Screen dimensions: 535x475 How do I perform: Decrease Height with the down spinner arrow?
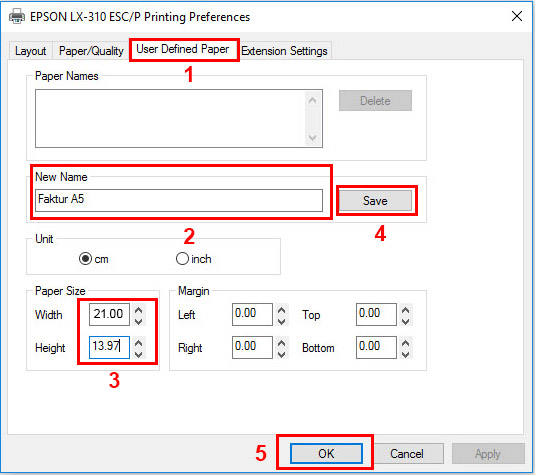tap(139, 354)
